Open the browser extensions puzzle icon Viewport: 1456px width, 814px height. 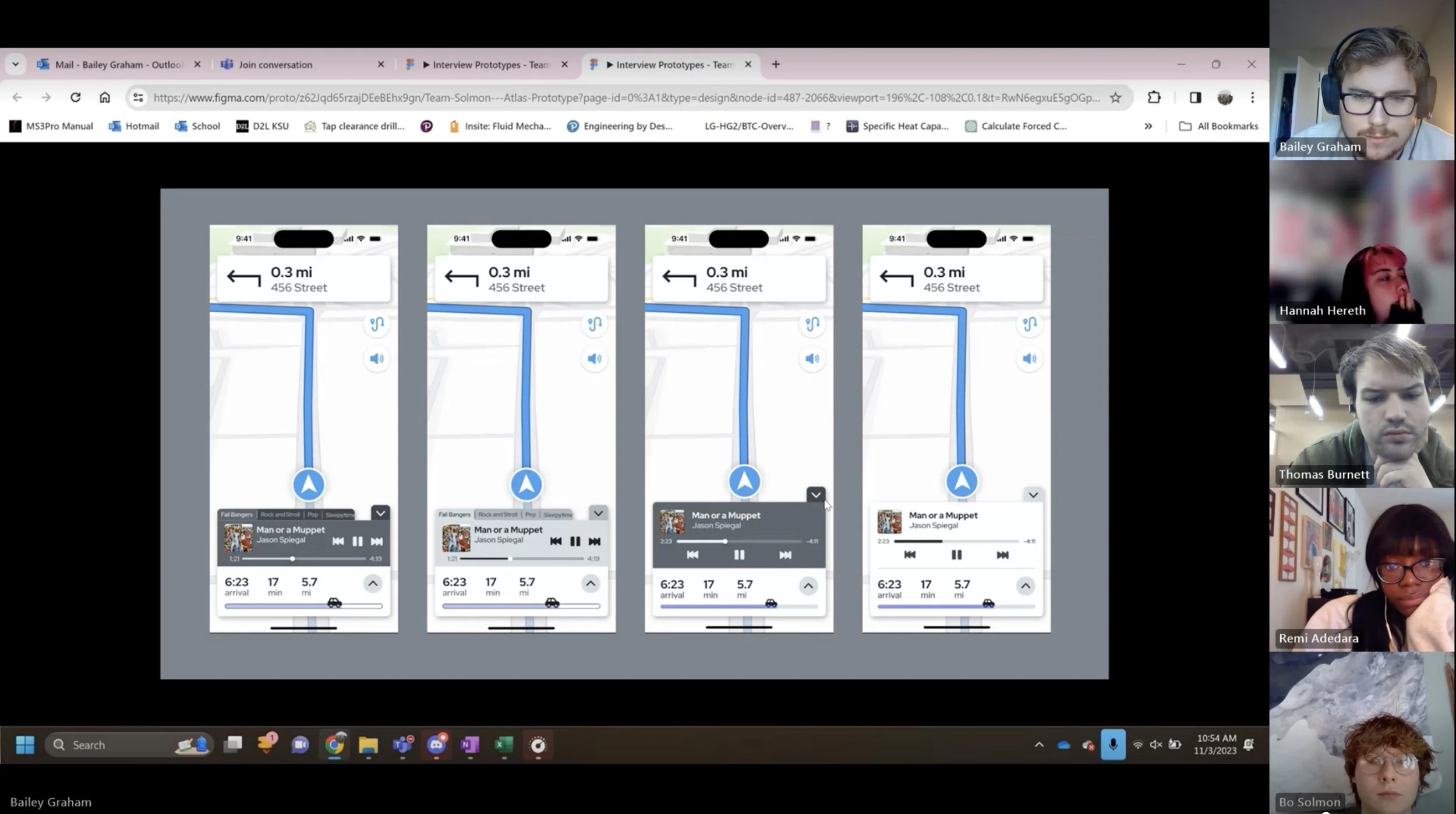(x=1154, y=97)
